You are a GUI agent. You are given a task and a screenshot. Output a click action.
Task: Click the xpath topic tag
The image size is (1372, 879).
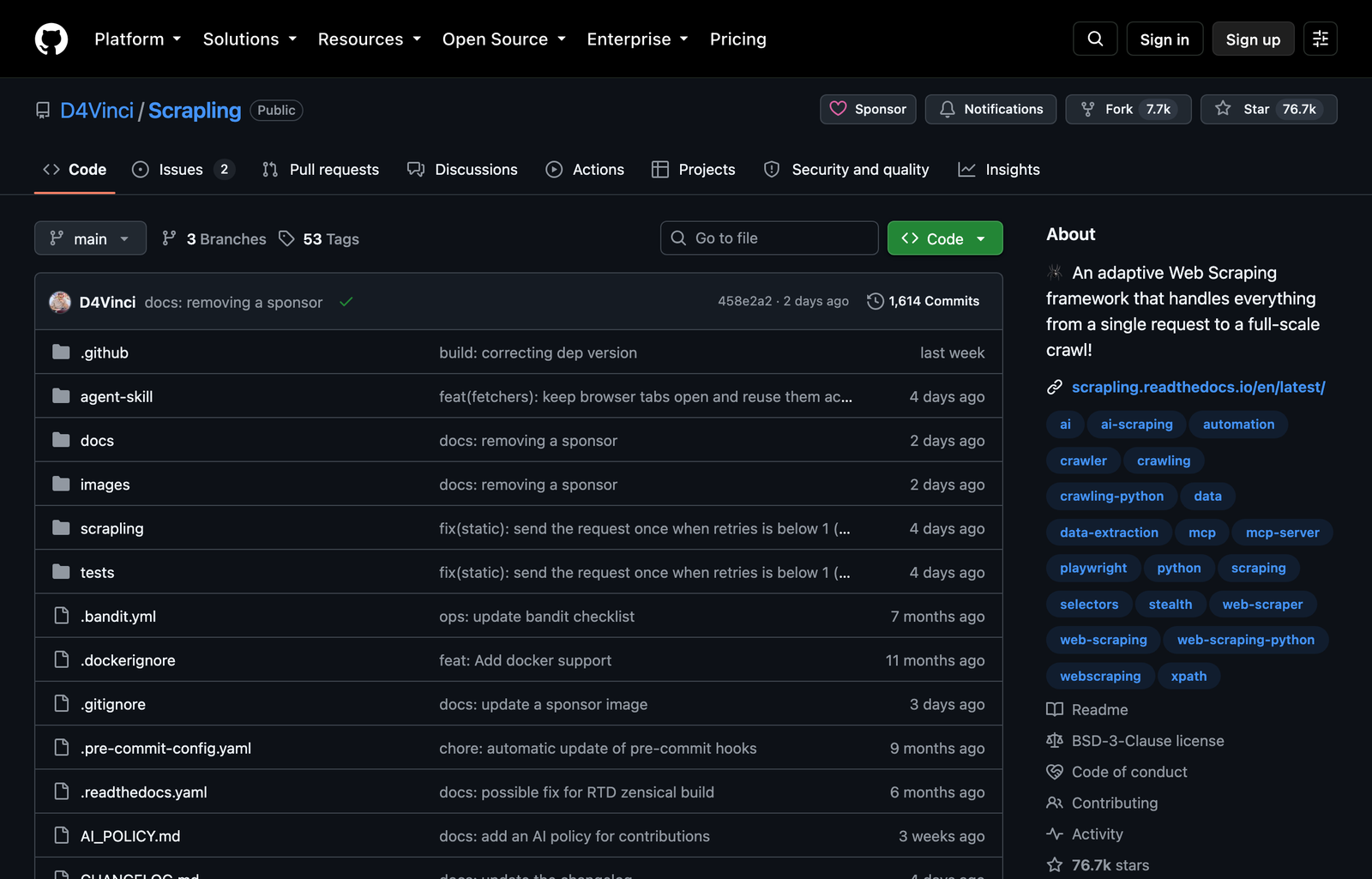tap(1188, 676)
